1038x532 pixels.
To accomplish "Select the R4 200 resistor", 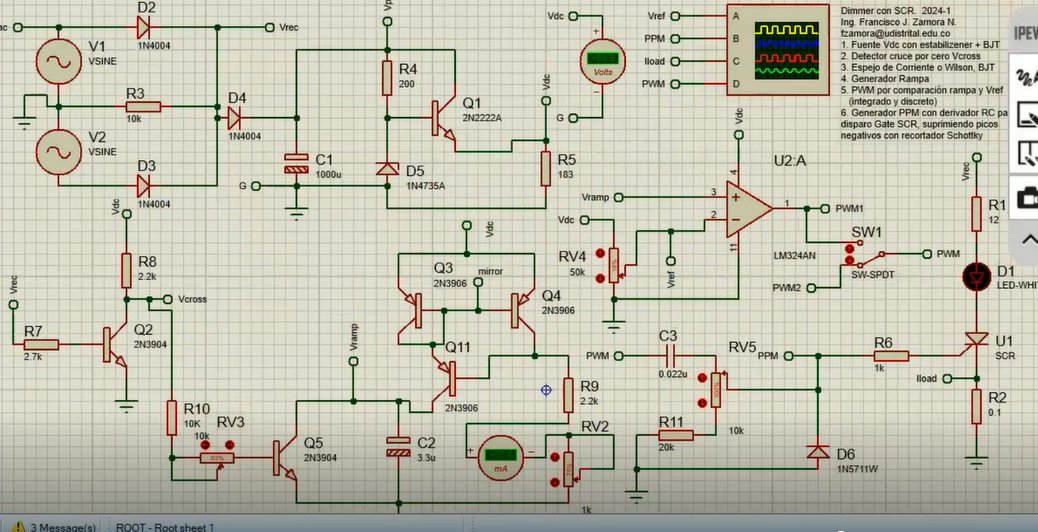I will 387,78.
